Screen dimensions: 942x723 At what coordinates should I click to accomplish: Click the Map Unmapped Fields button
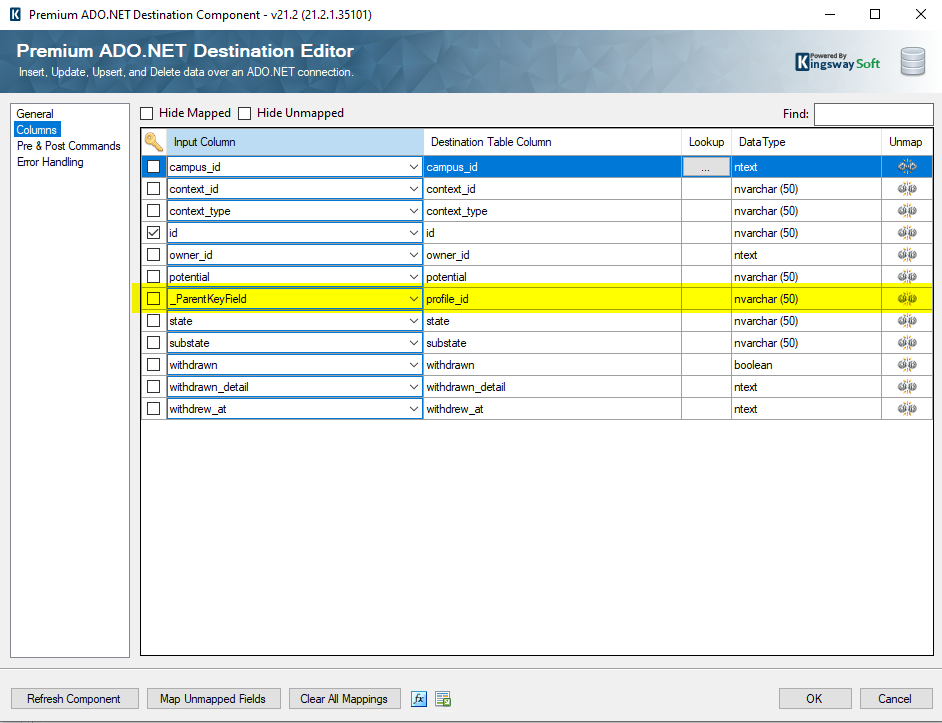pyautogui.click(x=213, y=698)
